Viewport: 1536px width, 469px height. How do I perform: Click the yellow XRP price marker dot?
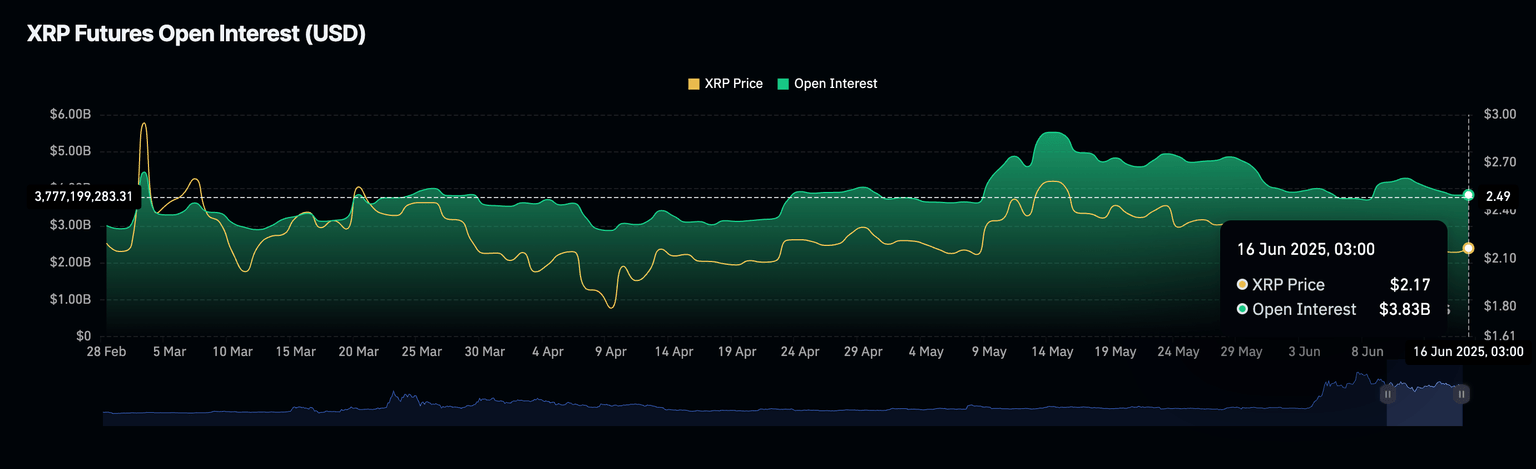point(1468,248)
